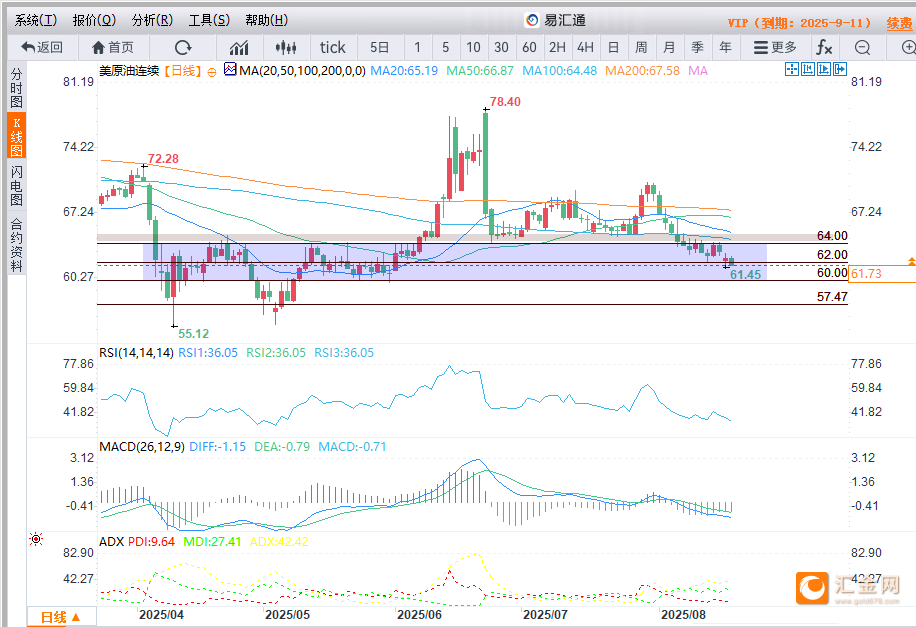Click the first layout icon above chart
This screenshot has height=627, width=916.
click(792, 69)
